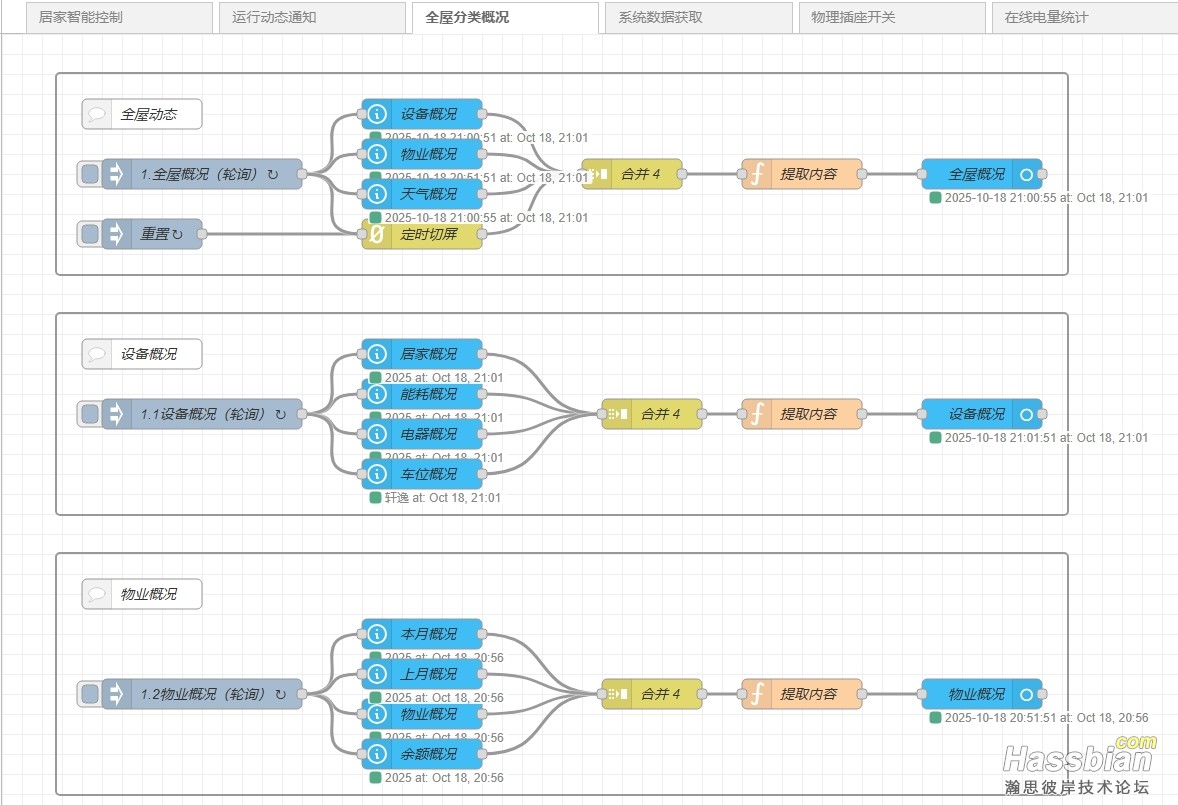Click the circle icon on 全屋概况 output node
This screenshot has width=1178, height=805.
coord(1026,174)
